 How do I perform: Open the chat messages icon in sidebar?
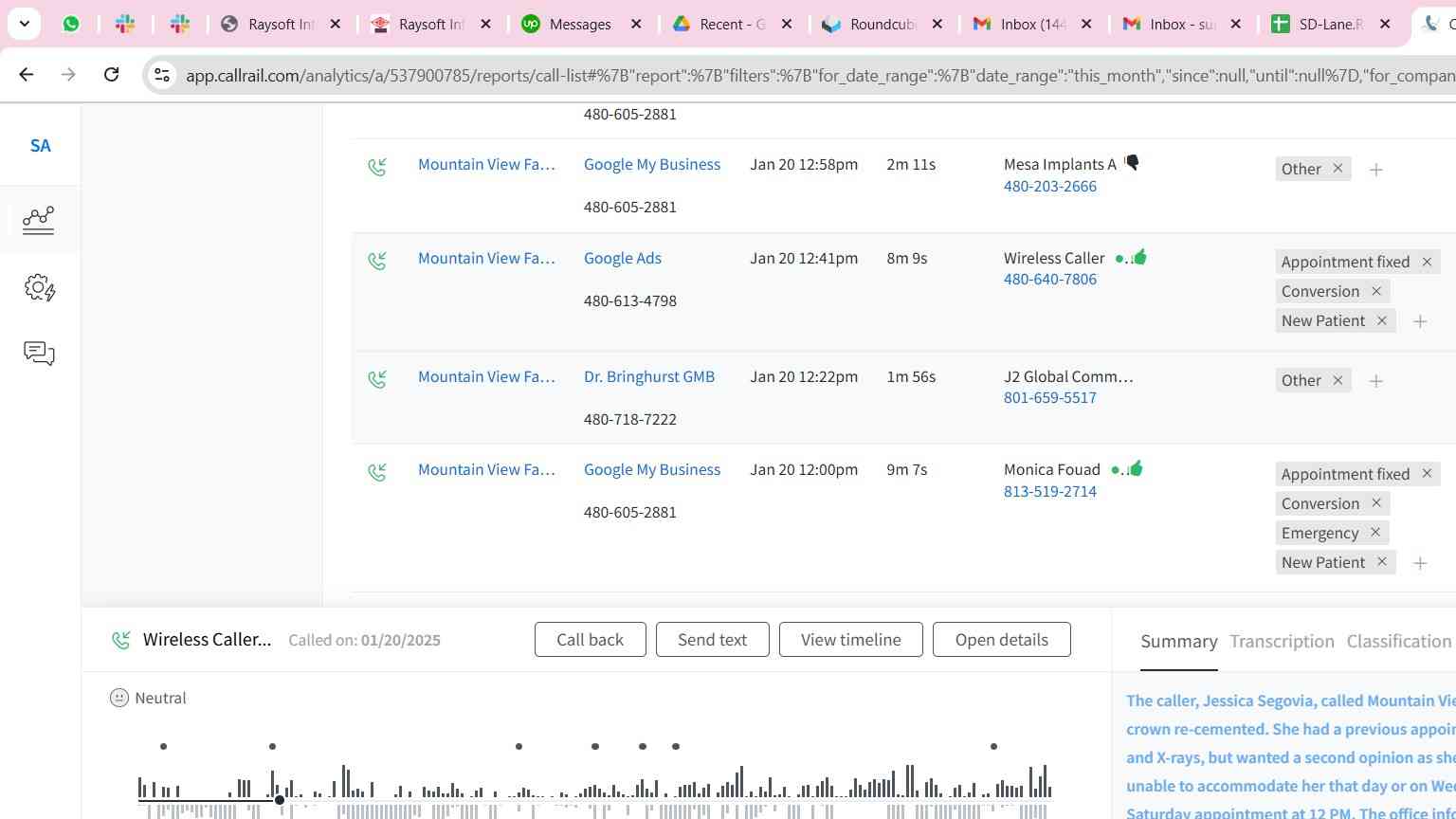[x=39, y=354]
